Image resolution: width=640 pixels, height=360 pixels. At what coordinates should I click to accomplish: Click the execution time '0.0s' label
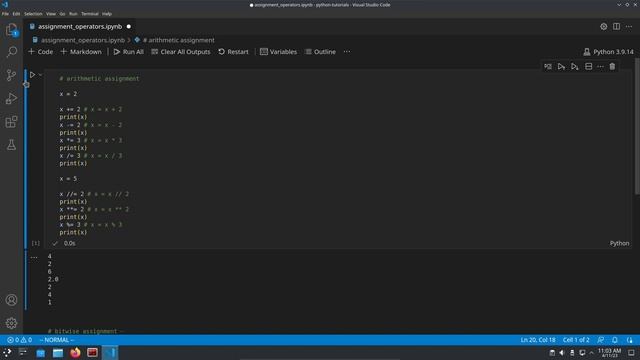[69, 243]
